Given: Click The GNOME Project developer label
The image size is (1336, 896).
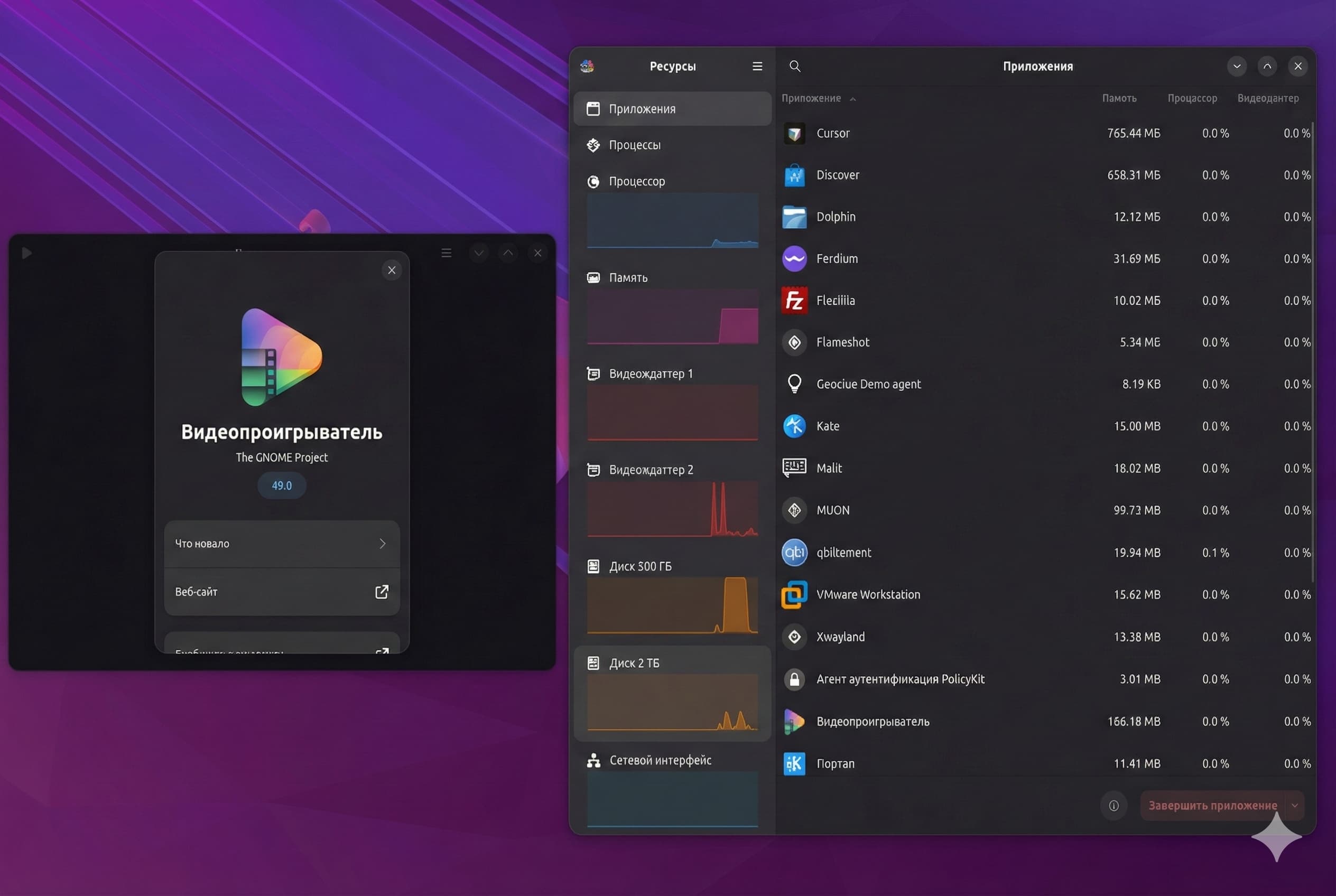Looking at the screenshot, I should pyautogui.click(x=282, y=458).
